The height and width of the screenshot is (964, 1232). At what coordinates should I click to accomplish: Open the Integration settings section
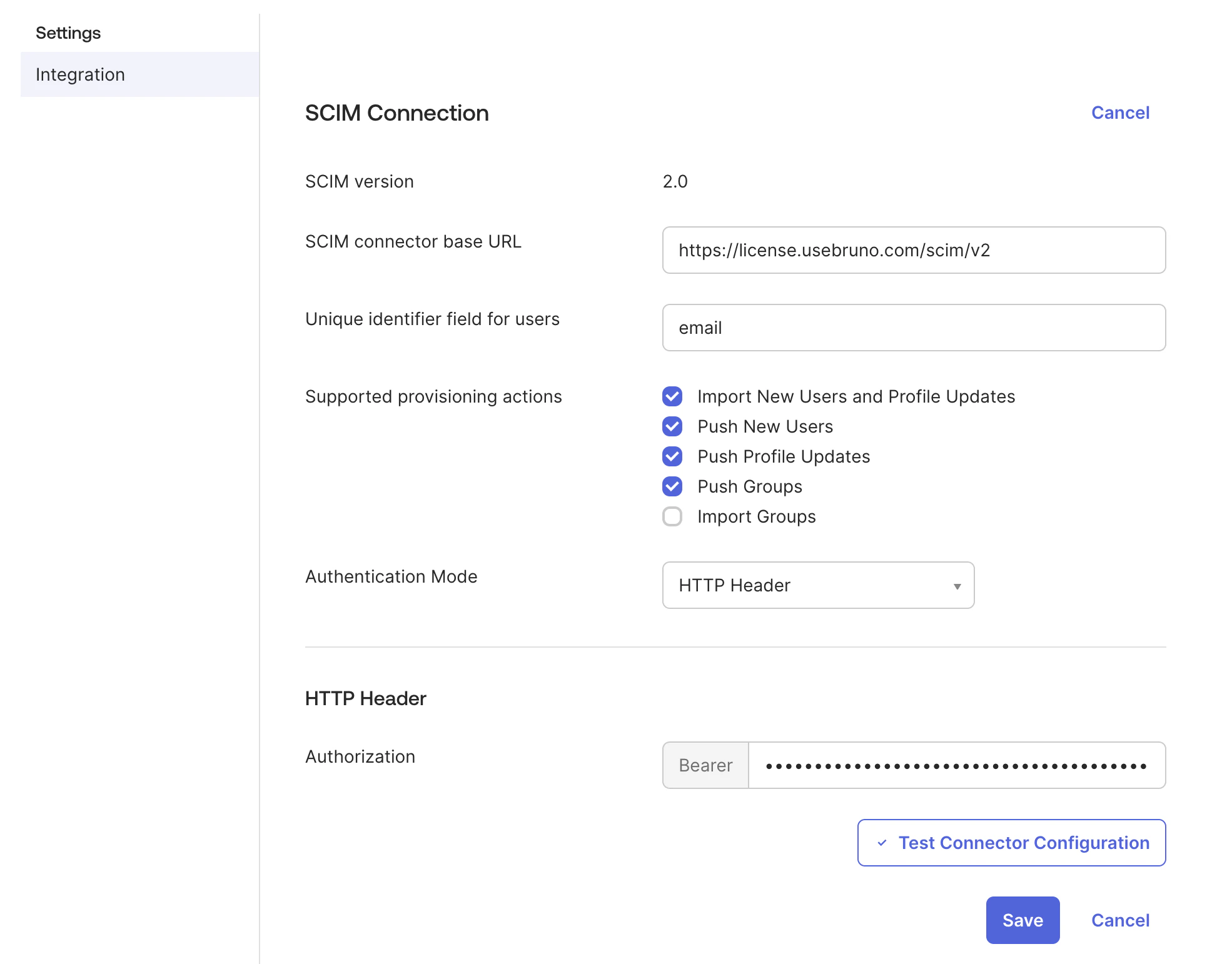click(x=80, y=74)
